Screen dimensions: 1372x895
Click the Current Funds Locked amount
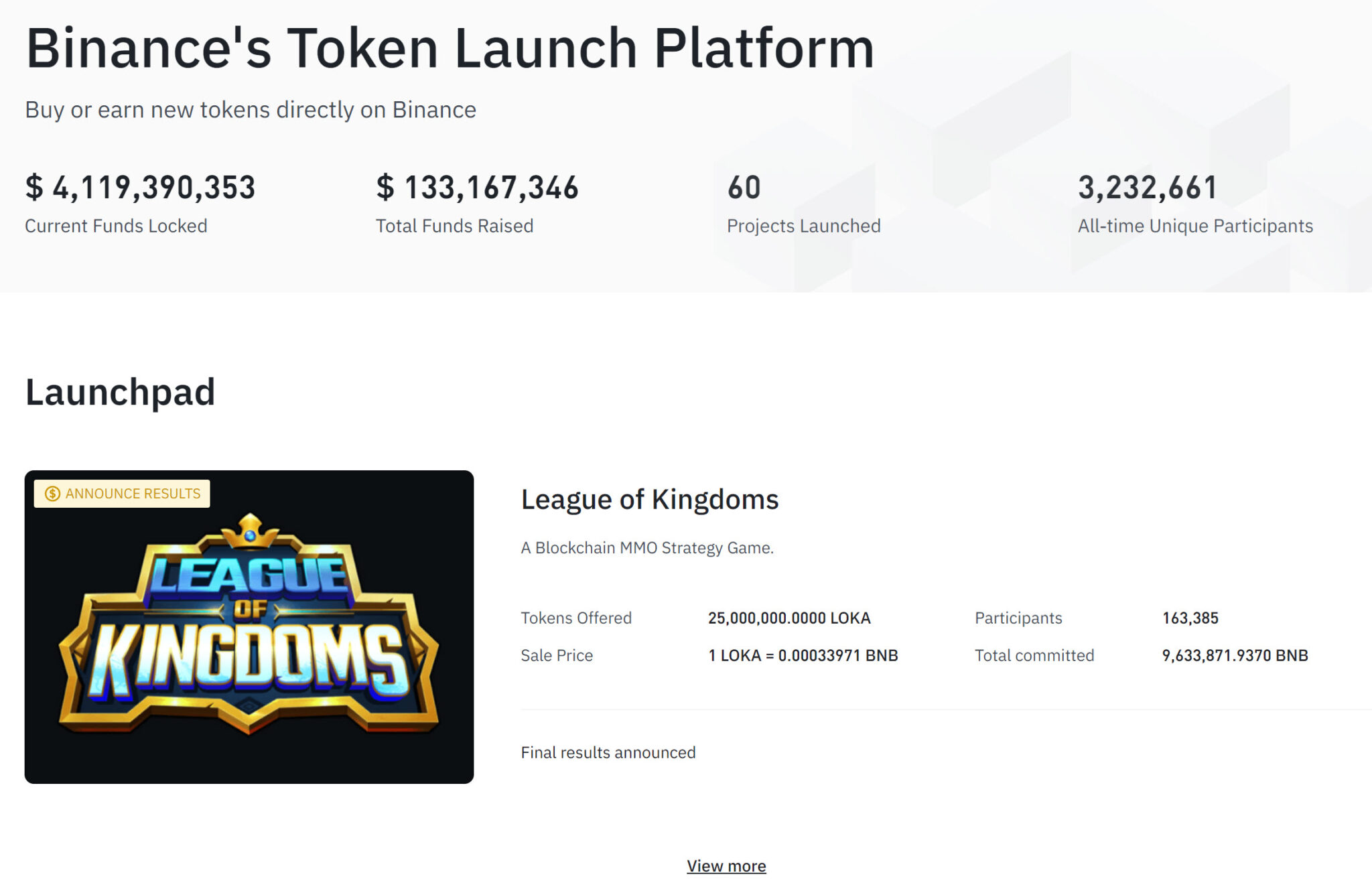point(140,188)
